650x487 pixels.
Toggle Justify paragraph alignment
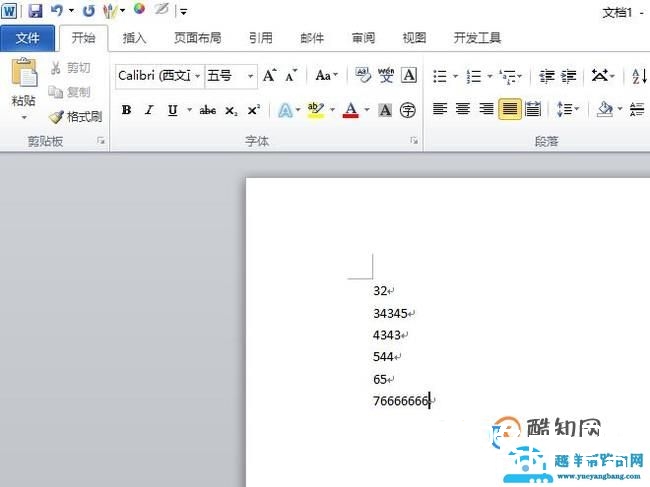click(510, 110)
